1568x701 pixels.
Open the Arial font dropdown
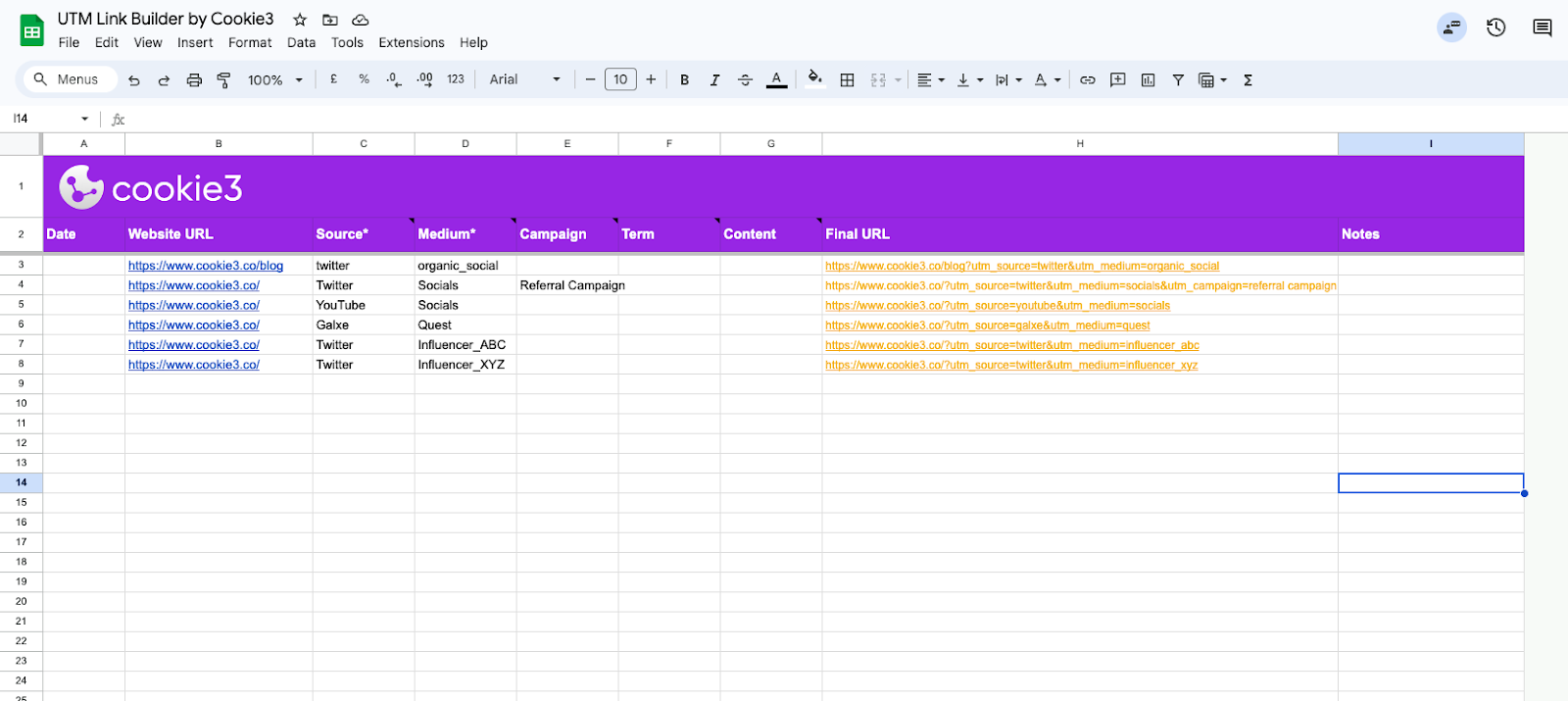click(525, 79)
